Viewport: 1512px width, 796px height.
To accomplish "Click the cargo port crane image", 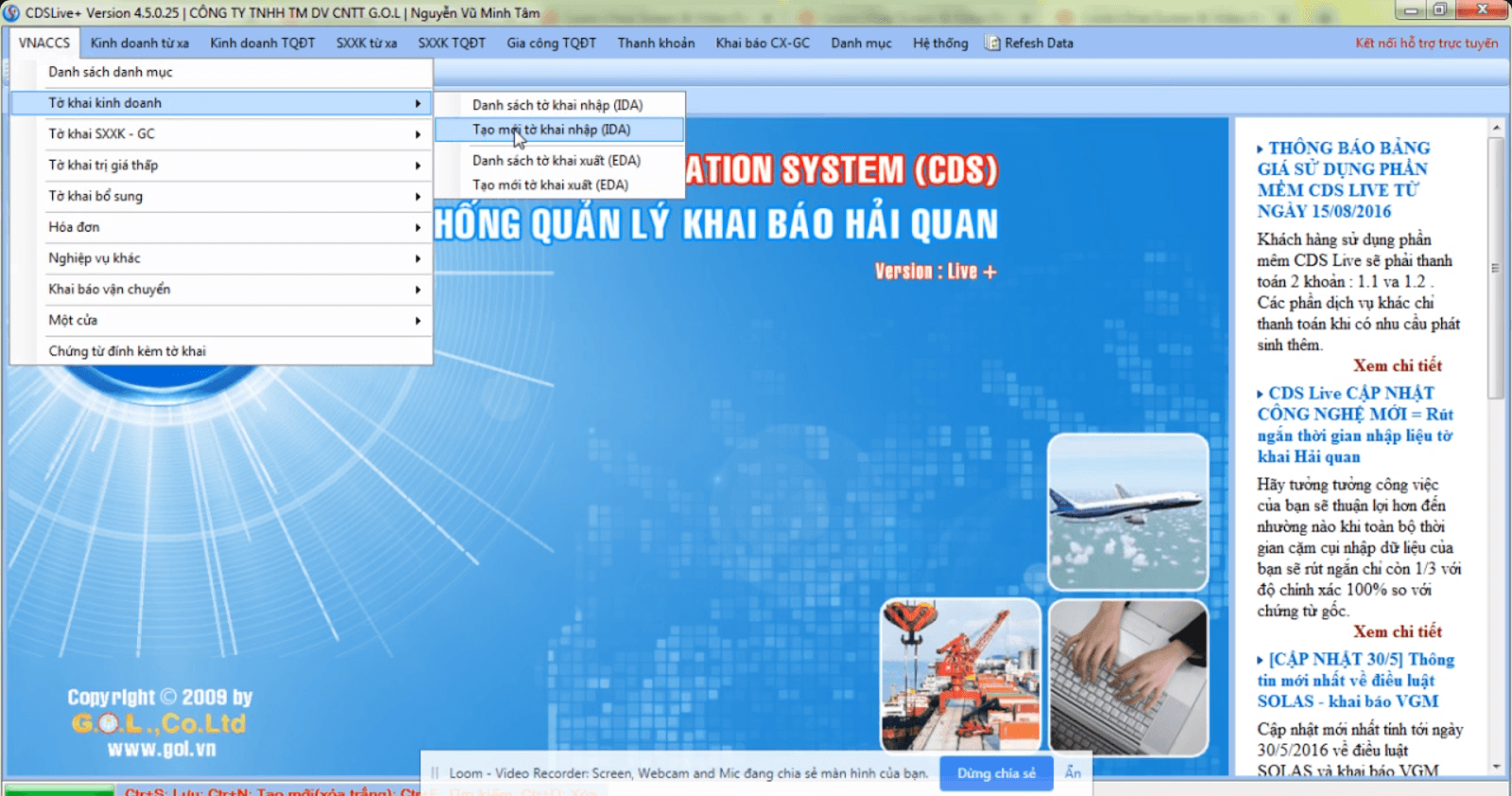I will tap(960, 676).
